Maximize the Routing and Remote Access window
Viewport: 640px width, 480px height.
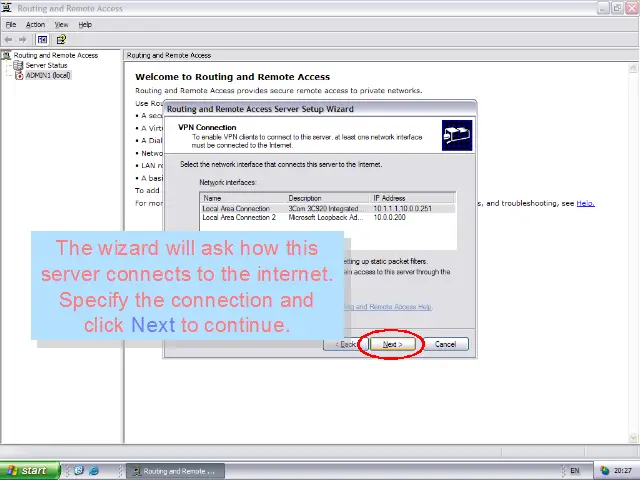coord(617,8)
